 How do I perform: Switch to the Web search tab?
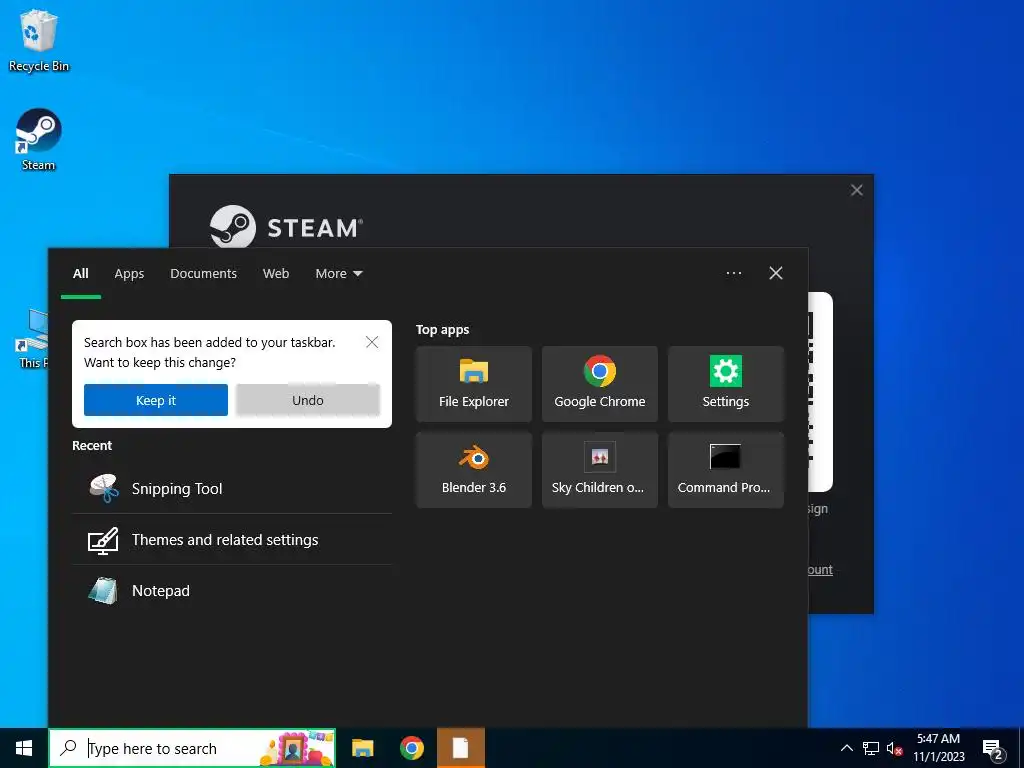[x=276, y=274]
